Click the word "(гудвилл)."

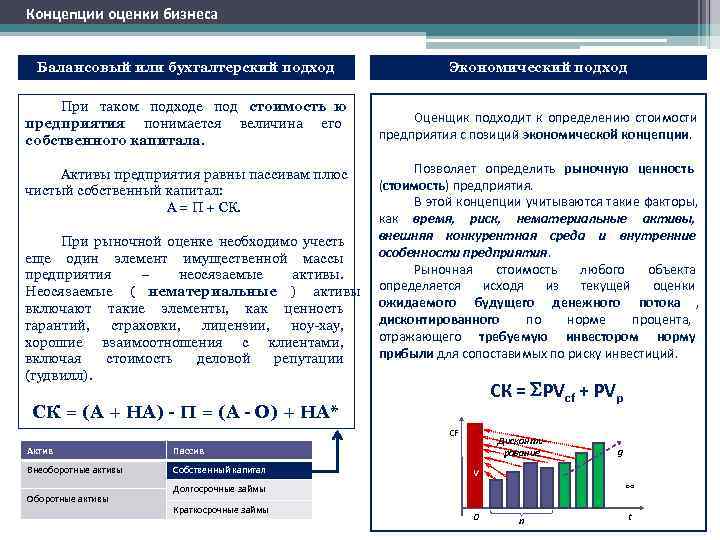[x=59, y=376]
